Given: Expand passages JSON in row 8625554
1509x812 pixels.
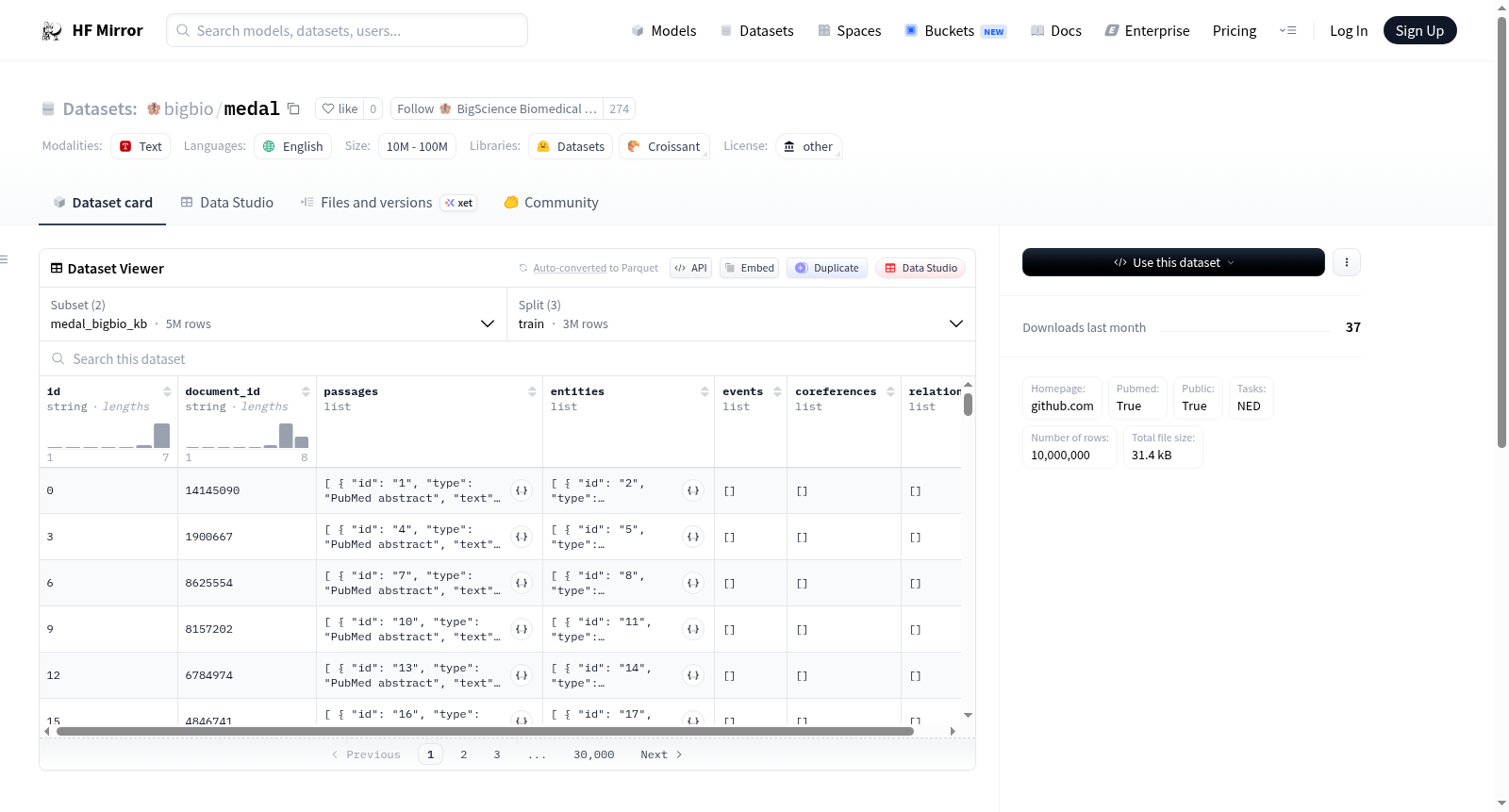Looking at the screenshot, I should [522, 583].
